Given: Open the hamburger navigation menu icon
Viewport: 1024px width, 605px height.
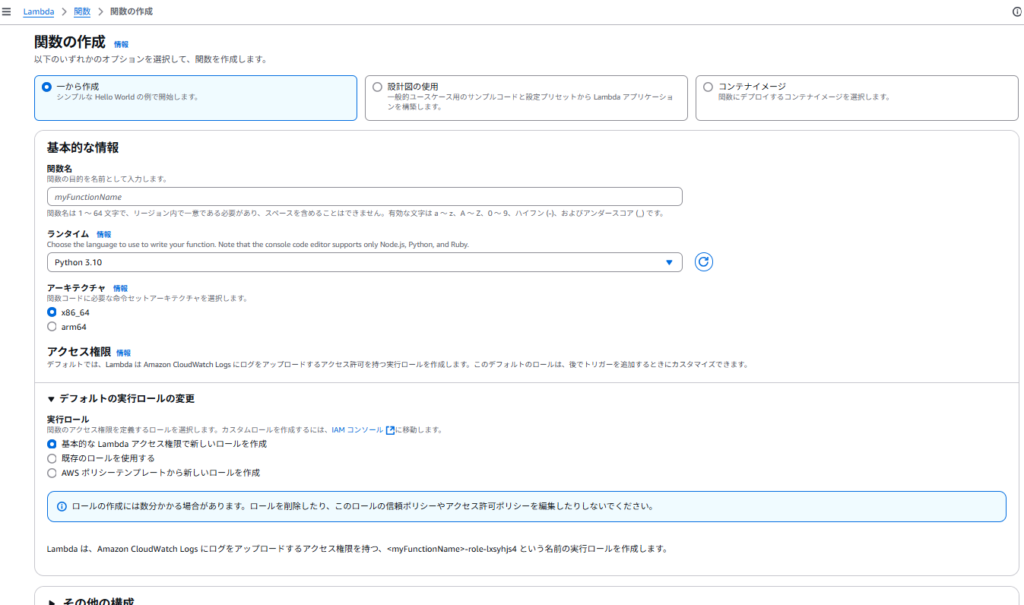Looking at the screenshot, I should pyautogui.click(x=7, y=11).
